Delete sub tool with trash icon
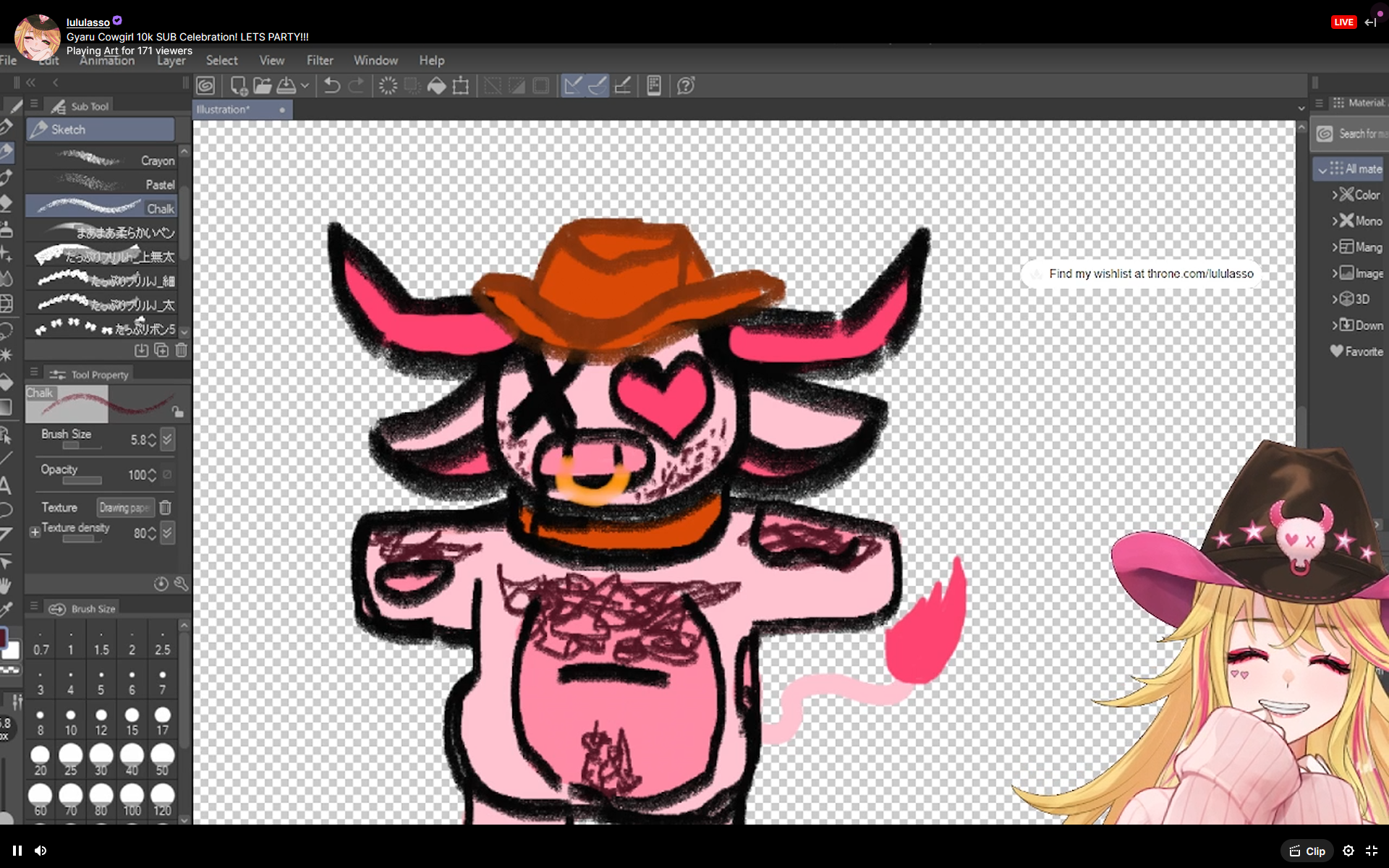The height and width of the screenshot is (868, 1389). coord(181,350)
